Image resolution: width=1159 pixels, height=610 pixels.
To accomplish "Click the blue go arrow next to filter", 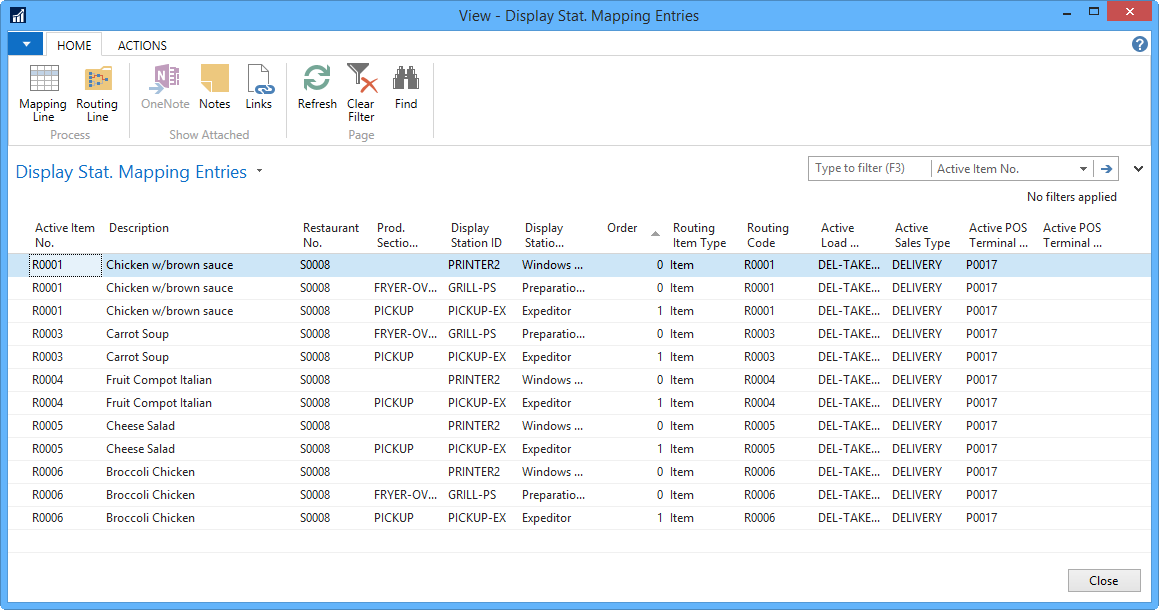I will click(1107, 169).
